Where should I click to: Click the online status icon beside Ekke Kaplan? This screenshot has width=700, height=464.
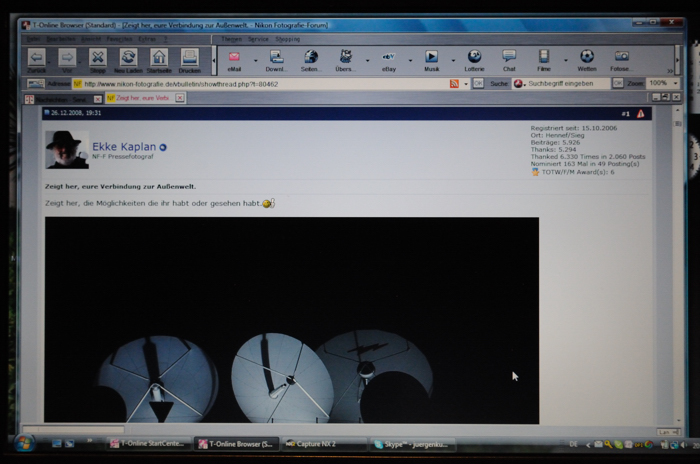(x=163, y=147)
